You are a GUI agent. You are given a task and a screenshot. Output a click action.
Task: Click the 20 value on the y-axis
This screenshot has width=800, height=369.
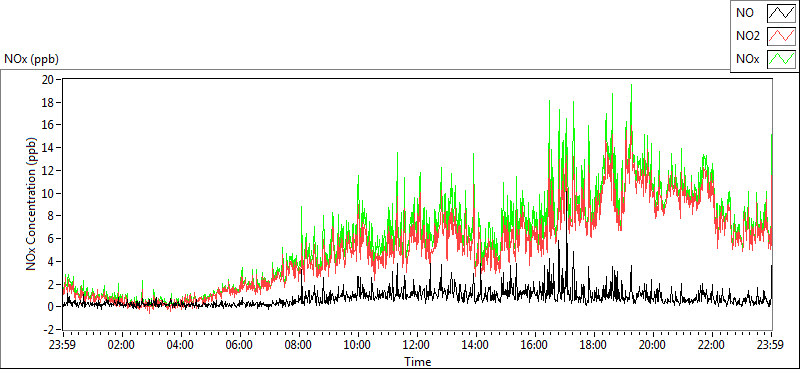click(x=49, y=80)
